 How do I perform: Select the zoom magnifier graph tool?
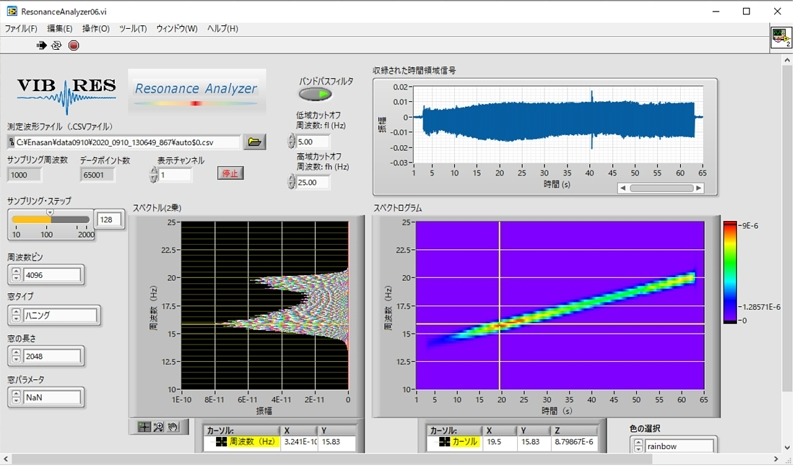coord(159,427)
